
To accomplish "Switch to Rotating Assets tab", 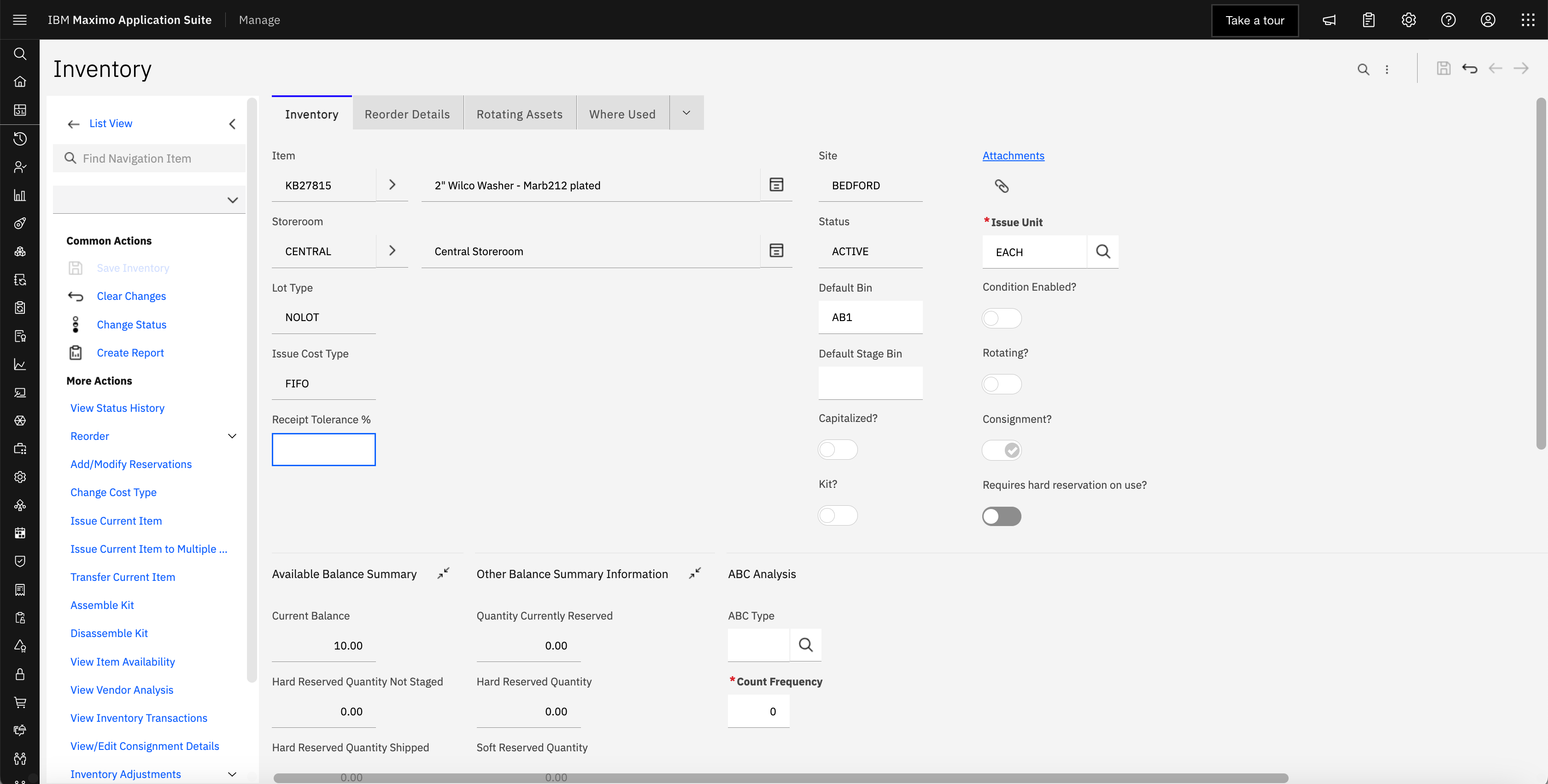I will click(520, 113).
